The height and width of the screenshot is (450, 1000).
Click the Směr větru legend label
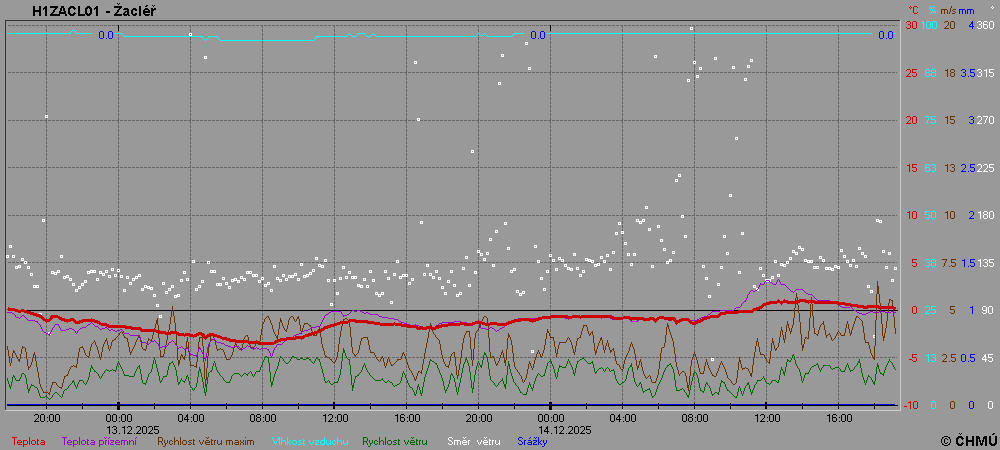[474, 441]
